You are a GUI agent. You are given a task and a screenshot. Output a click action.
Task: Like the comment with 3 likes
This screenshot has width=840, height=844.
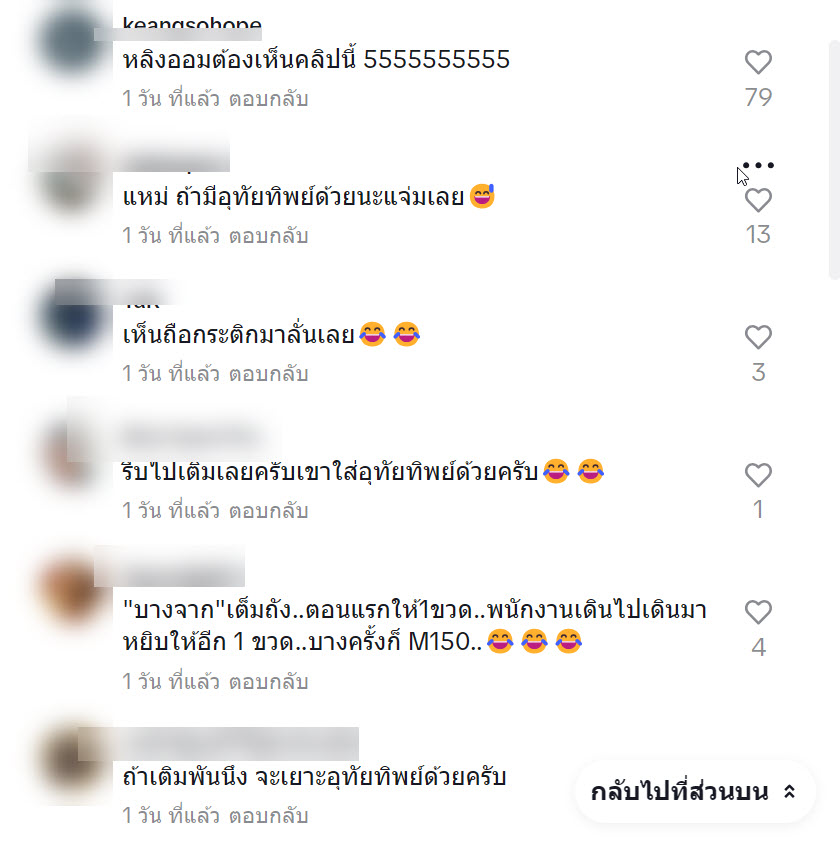[x=758, y=337]
